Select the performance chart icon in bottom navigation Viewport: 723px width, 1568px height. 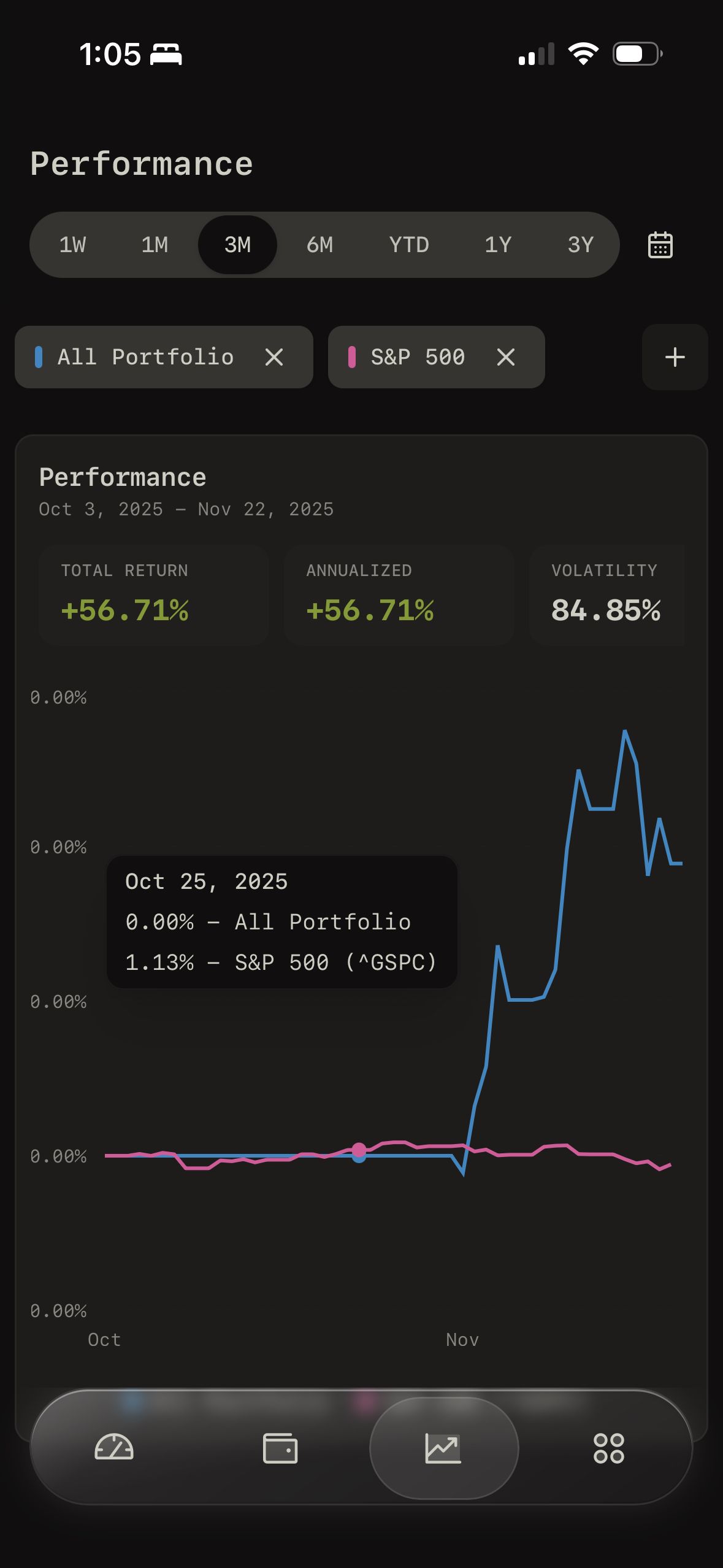tap(443, 1449)
